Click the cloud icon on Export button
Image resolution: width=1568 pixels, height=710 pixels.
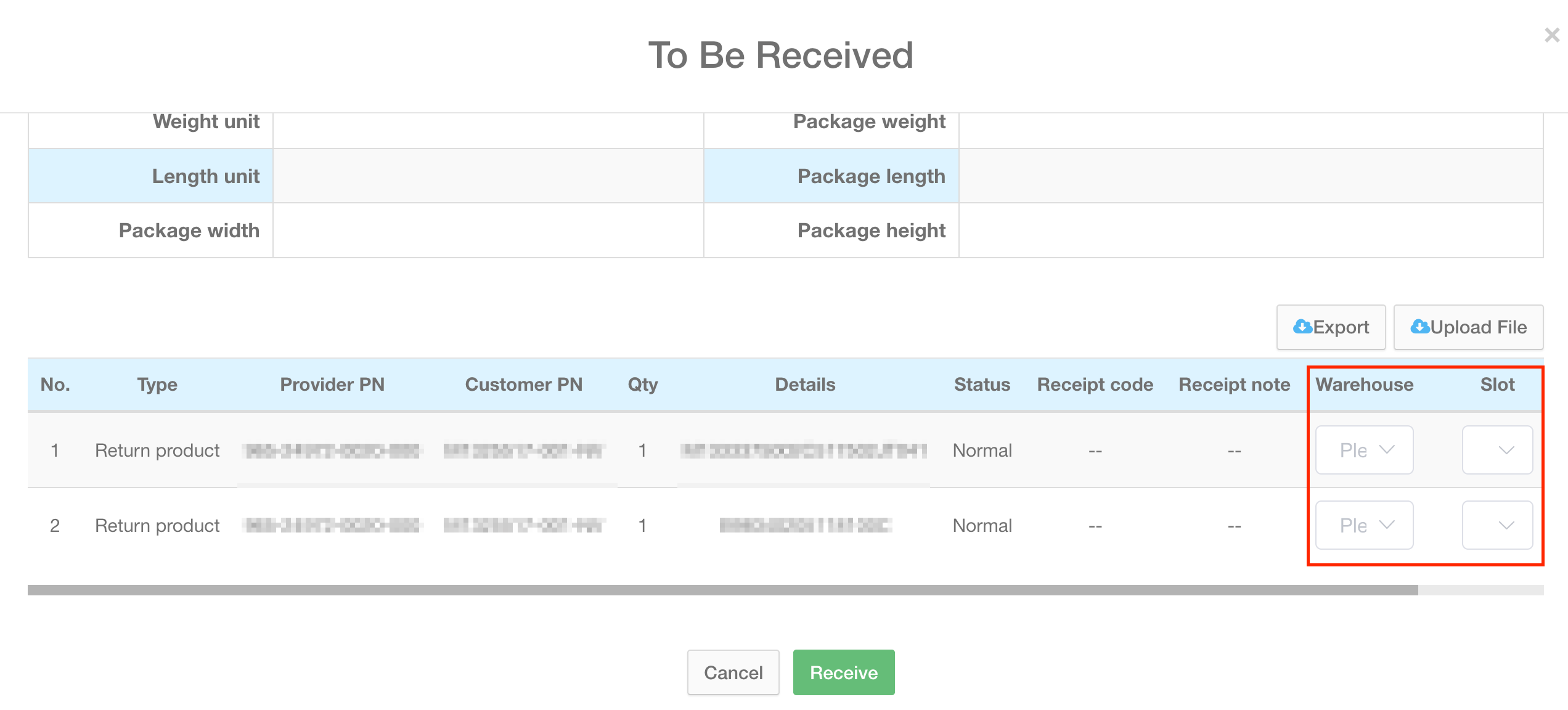[x=1302, y=327]
